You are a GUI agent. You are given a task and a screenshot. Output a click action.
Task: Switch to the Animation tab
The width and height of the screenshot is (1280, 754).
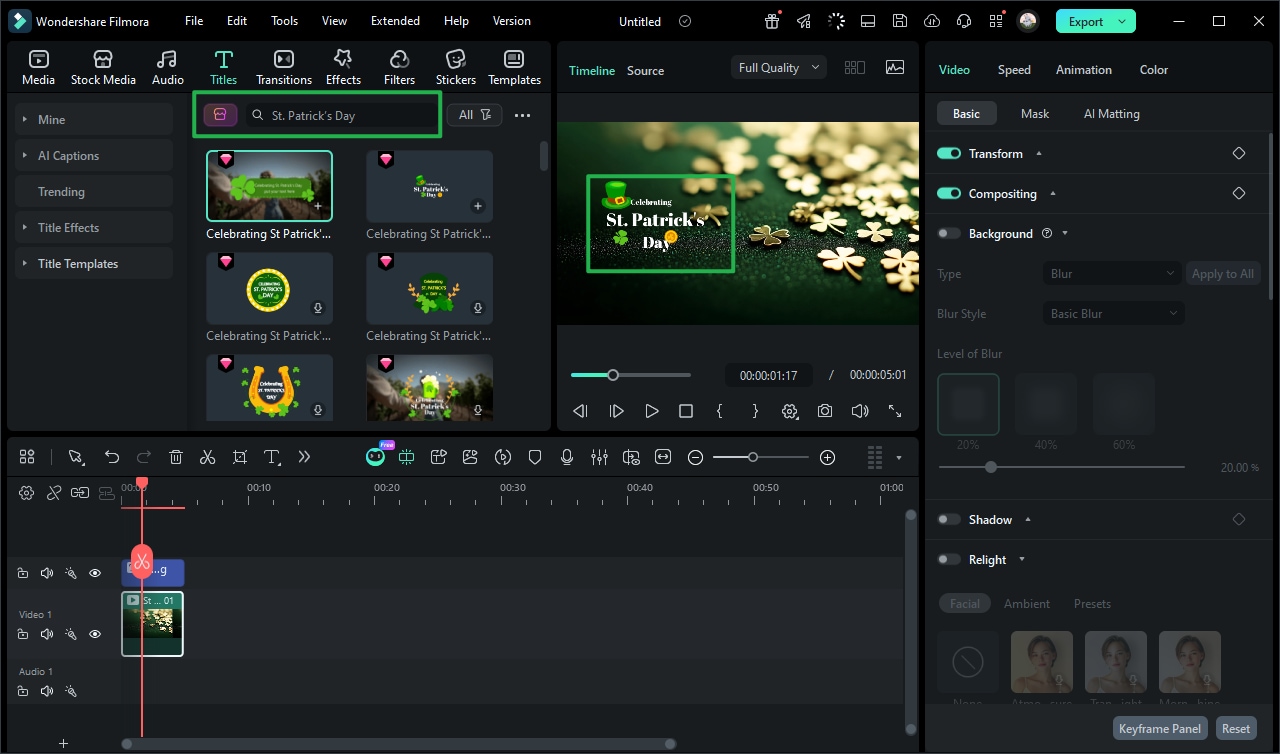click(x=1083, y=70)
